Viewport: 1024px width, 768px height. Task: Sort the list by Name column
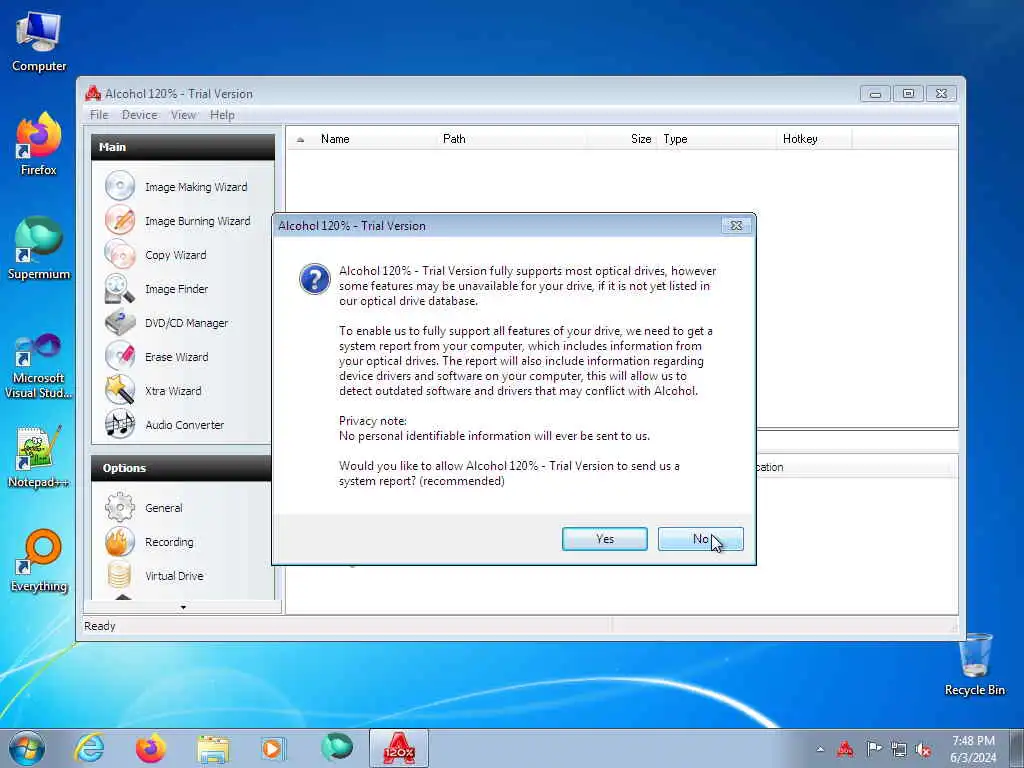[374, 138]
